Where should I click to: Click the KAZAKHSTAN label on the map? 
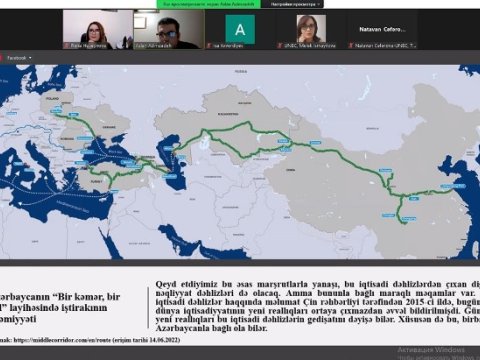pyautogui.click(x=228, y=114)
